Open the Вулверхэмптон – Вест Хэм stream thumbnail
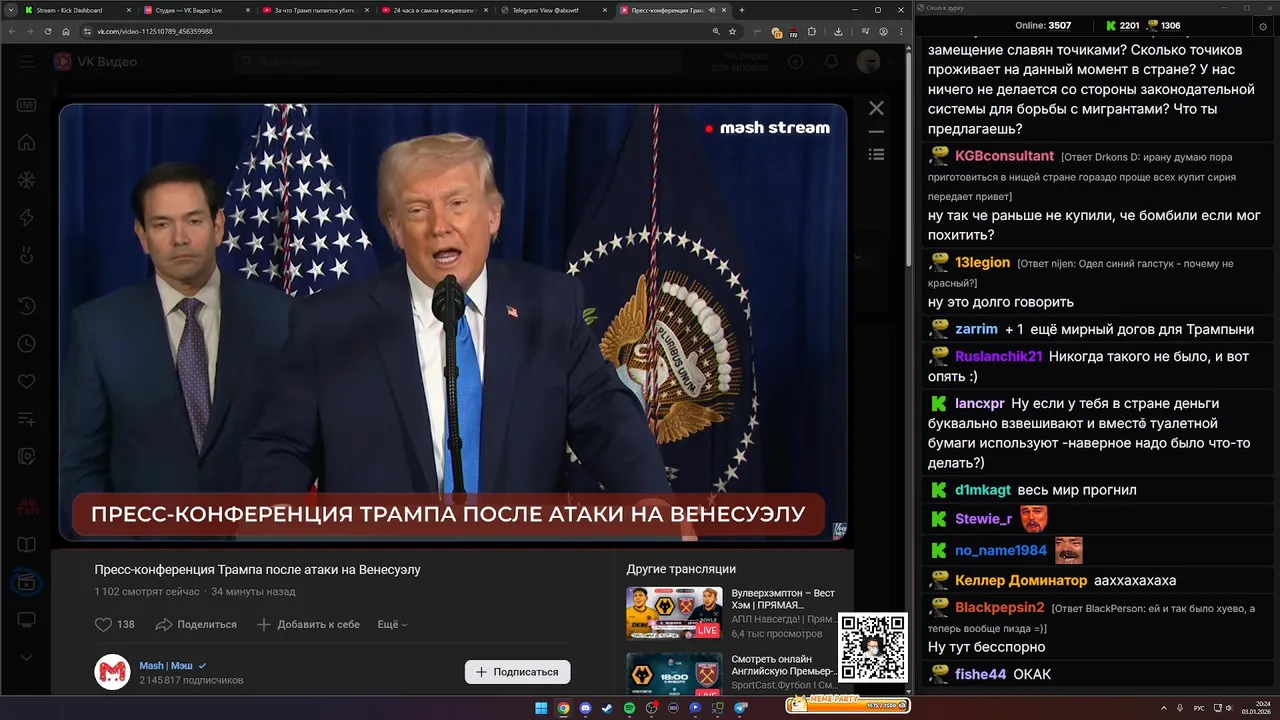The height and width of the screenshot is (720, 1280). point(674,612)
